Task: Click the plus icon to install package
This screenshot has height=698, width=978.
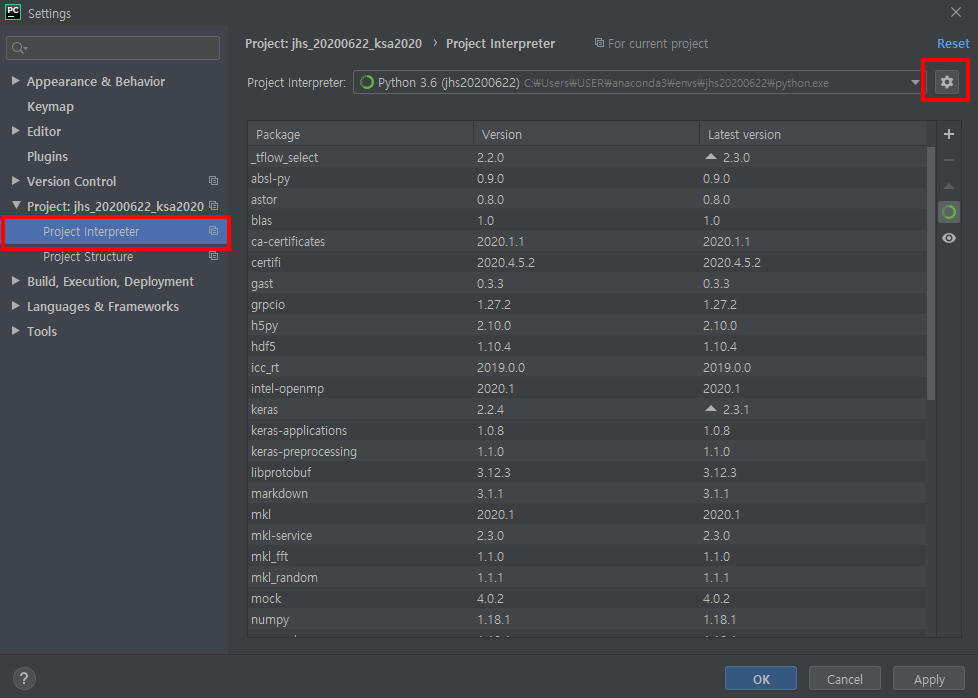Action: [x=949, y=134]
